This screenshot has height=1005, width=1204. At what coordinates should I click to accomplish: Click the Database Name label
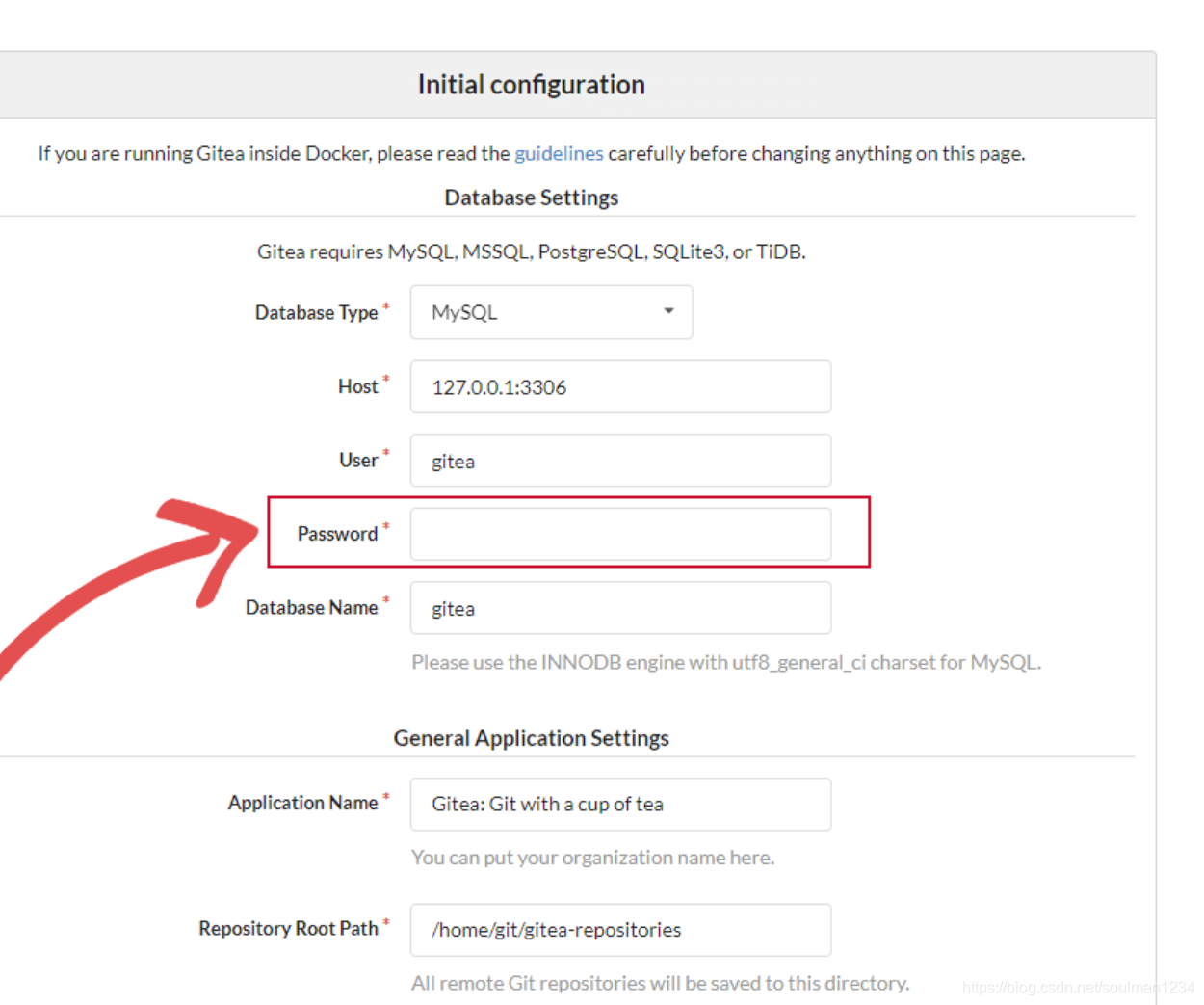pyautogui.click(x=311, y=608)
